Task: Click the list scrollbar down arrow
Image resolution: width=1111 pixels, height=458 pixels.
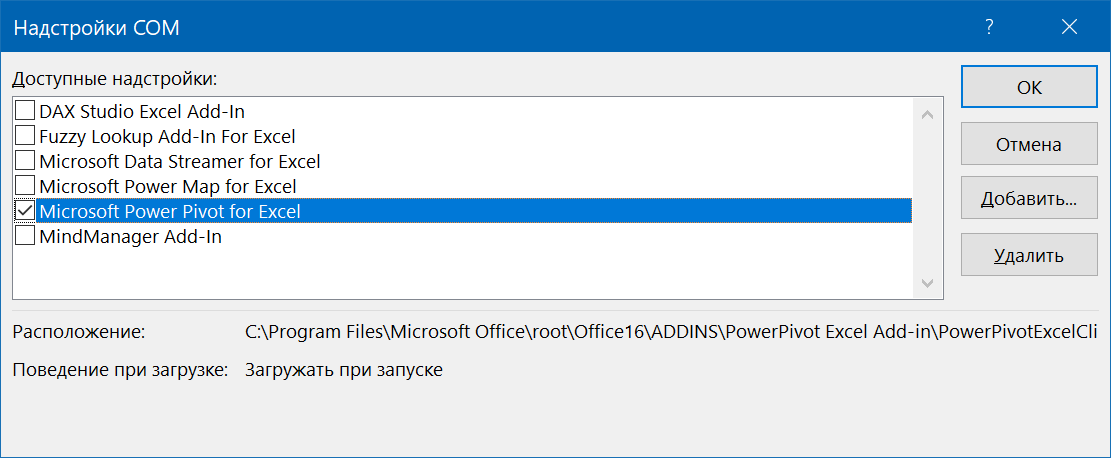Action: (x=927, y=283)
